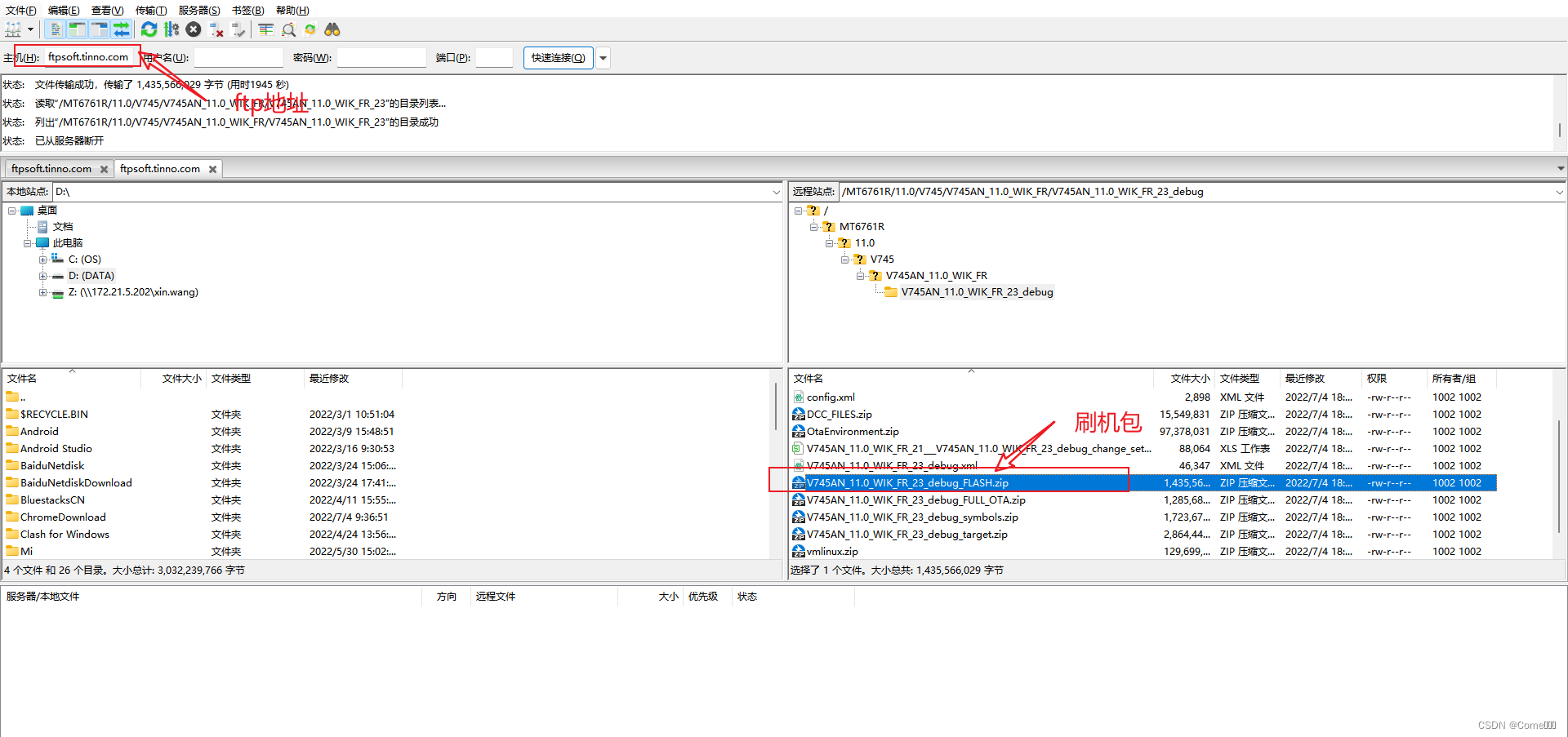Viewport: 1568px width, 737px height.
Task: Select the 文档 folder in local tree
Action: click(63, 227)
